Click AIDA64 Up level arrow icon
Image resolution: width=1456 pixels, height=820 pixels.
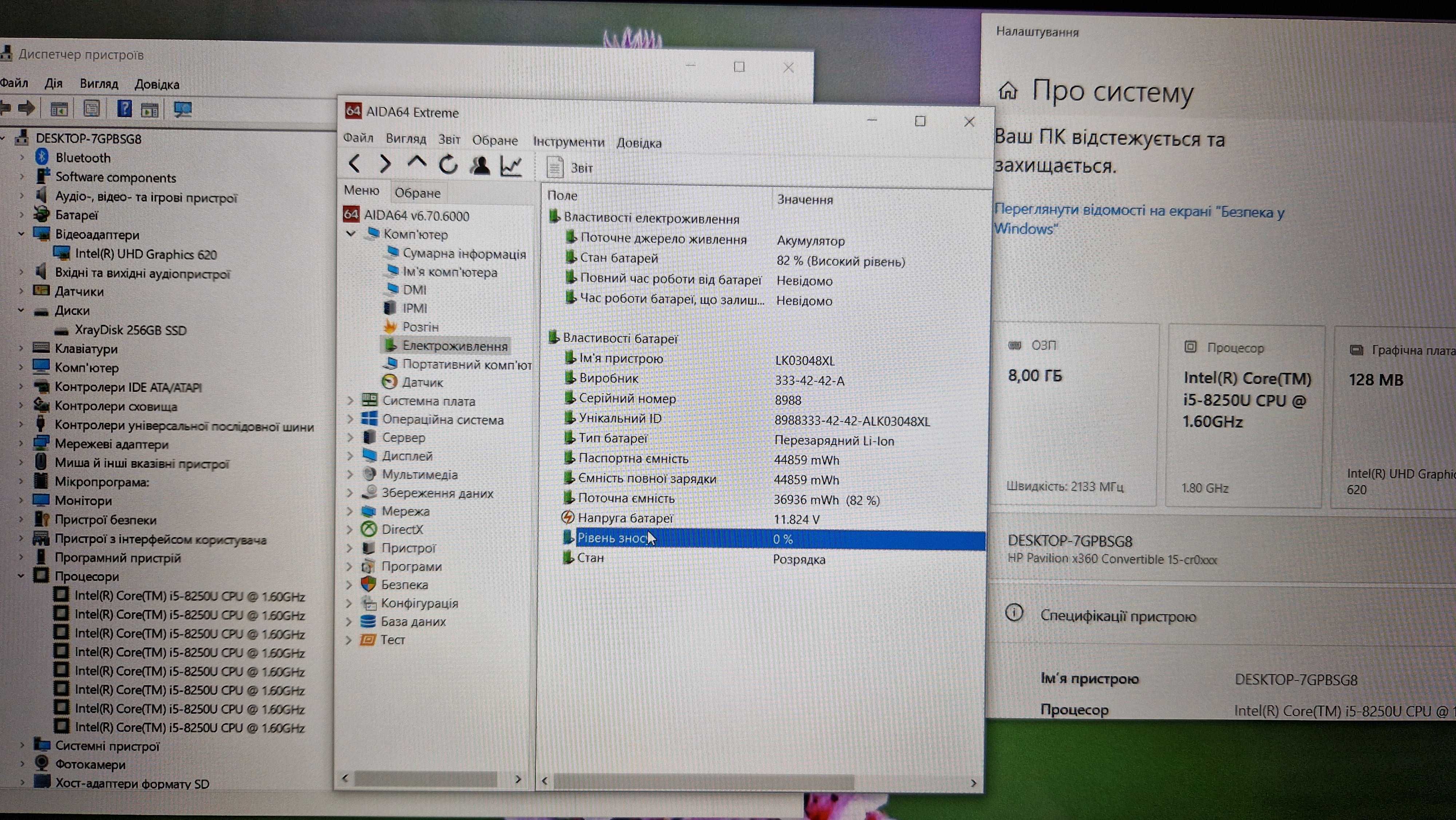point(416,163)
